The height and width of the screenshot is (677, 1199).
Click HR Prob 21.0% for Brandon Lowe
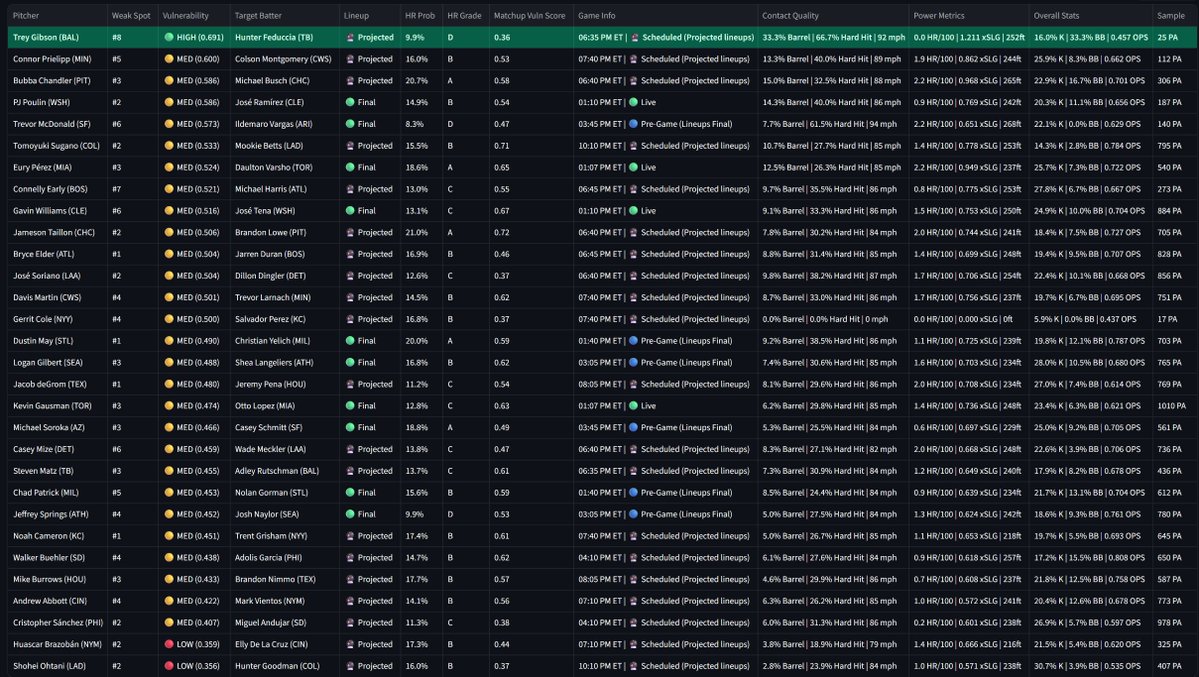point(417,232)
